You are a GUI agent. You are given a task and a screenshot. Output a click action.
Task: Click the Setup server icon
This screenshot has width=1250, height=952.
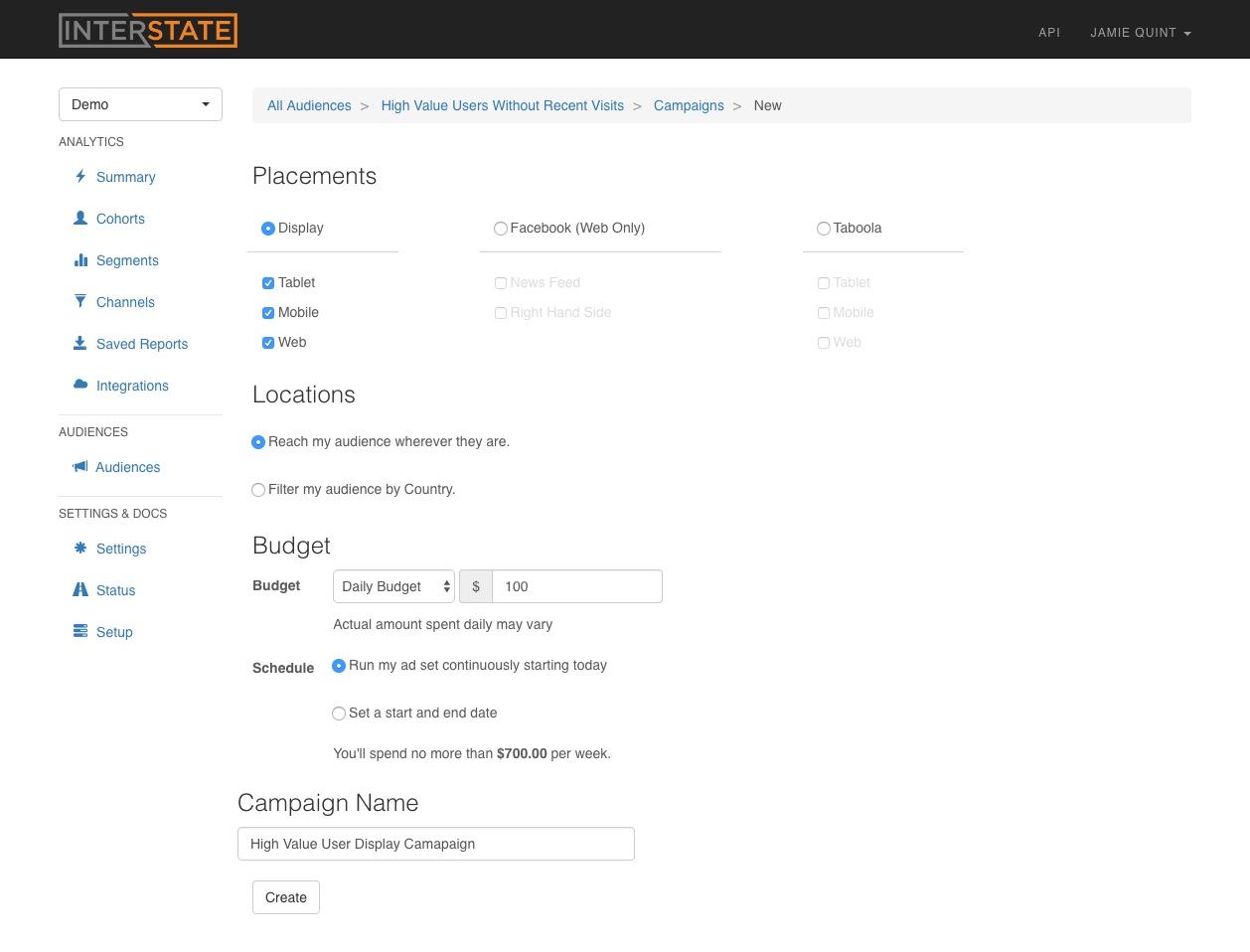coord(80,631)
